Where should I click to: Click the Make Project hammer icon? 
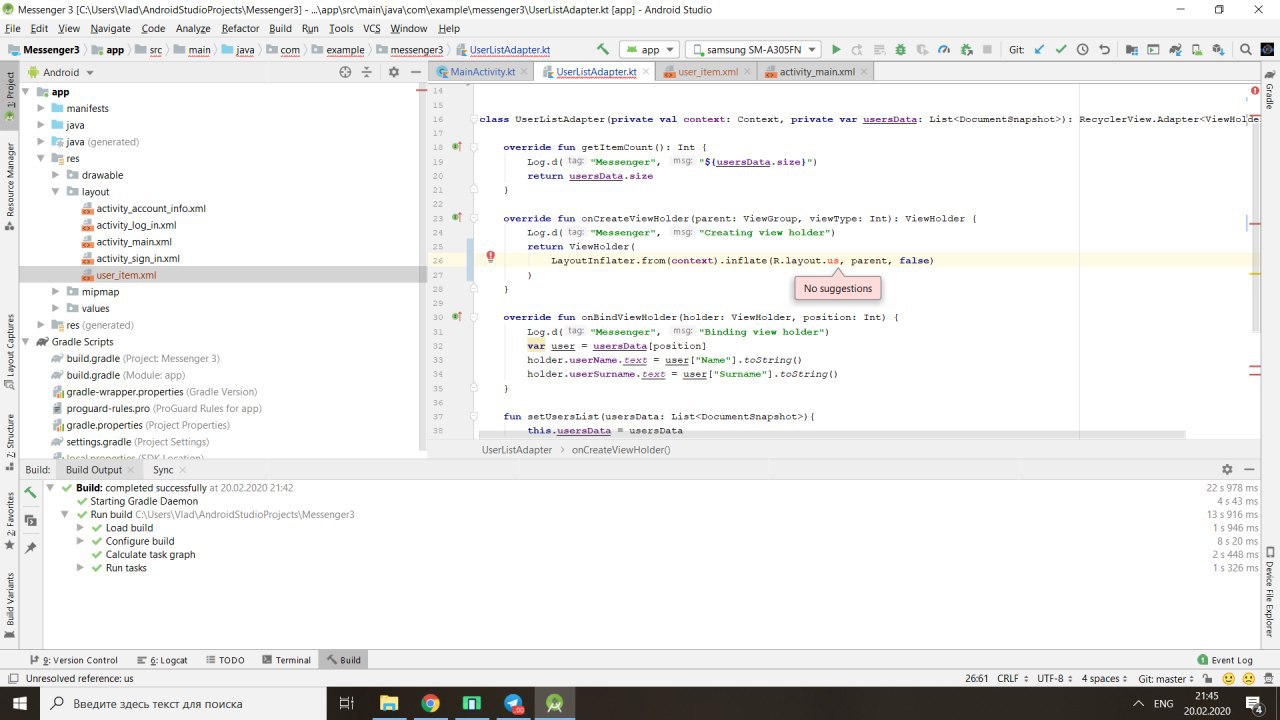pyautogui.click(x=603, y=49)
